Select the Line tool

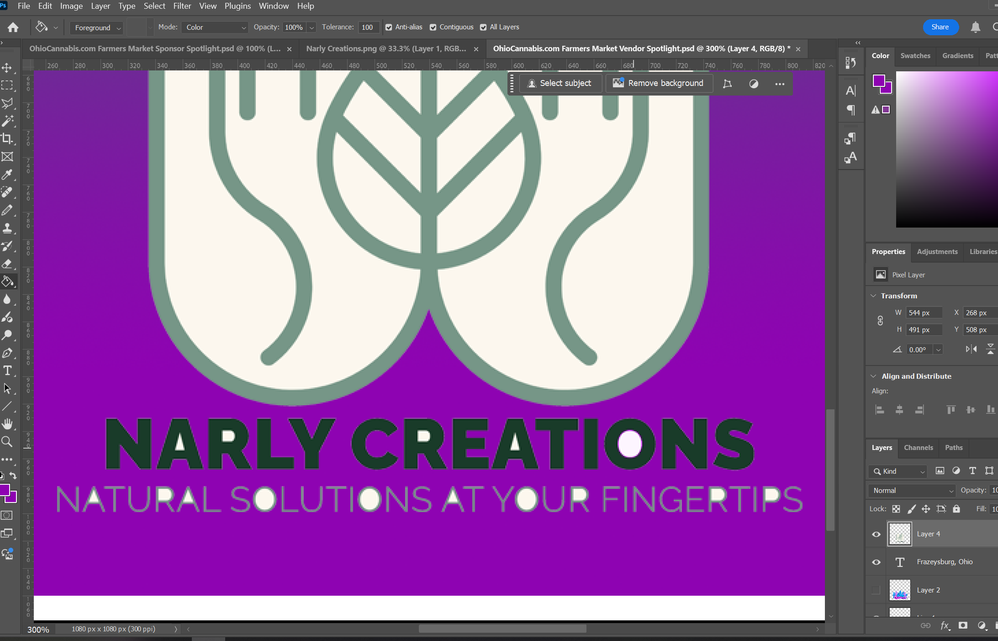[8, 406]
